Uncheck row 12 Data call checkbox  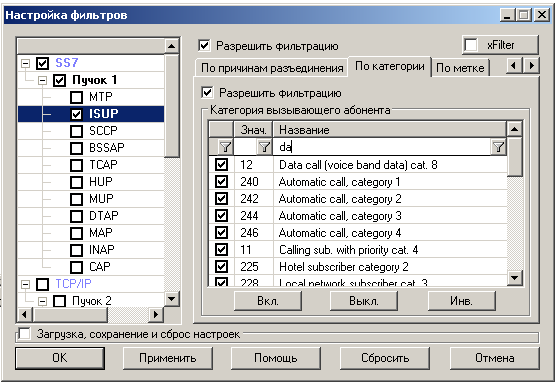click(222, 165)
